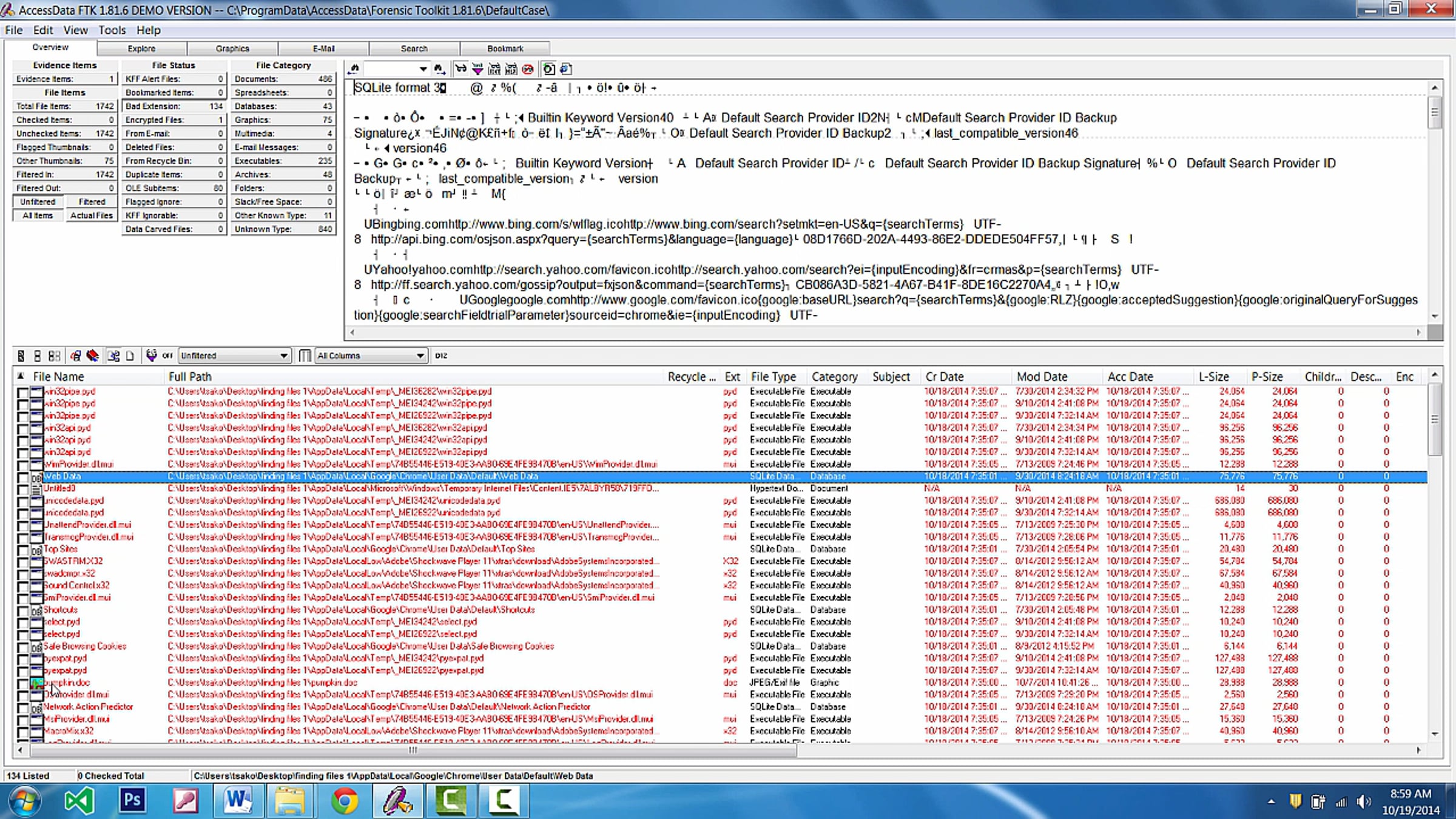Select the pumpkin.doc file name
The image size is (1456, 819).
click(67, 682)
